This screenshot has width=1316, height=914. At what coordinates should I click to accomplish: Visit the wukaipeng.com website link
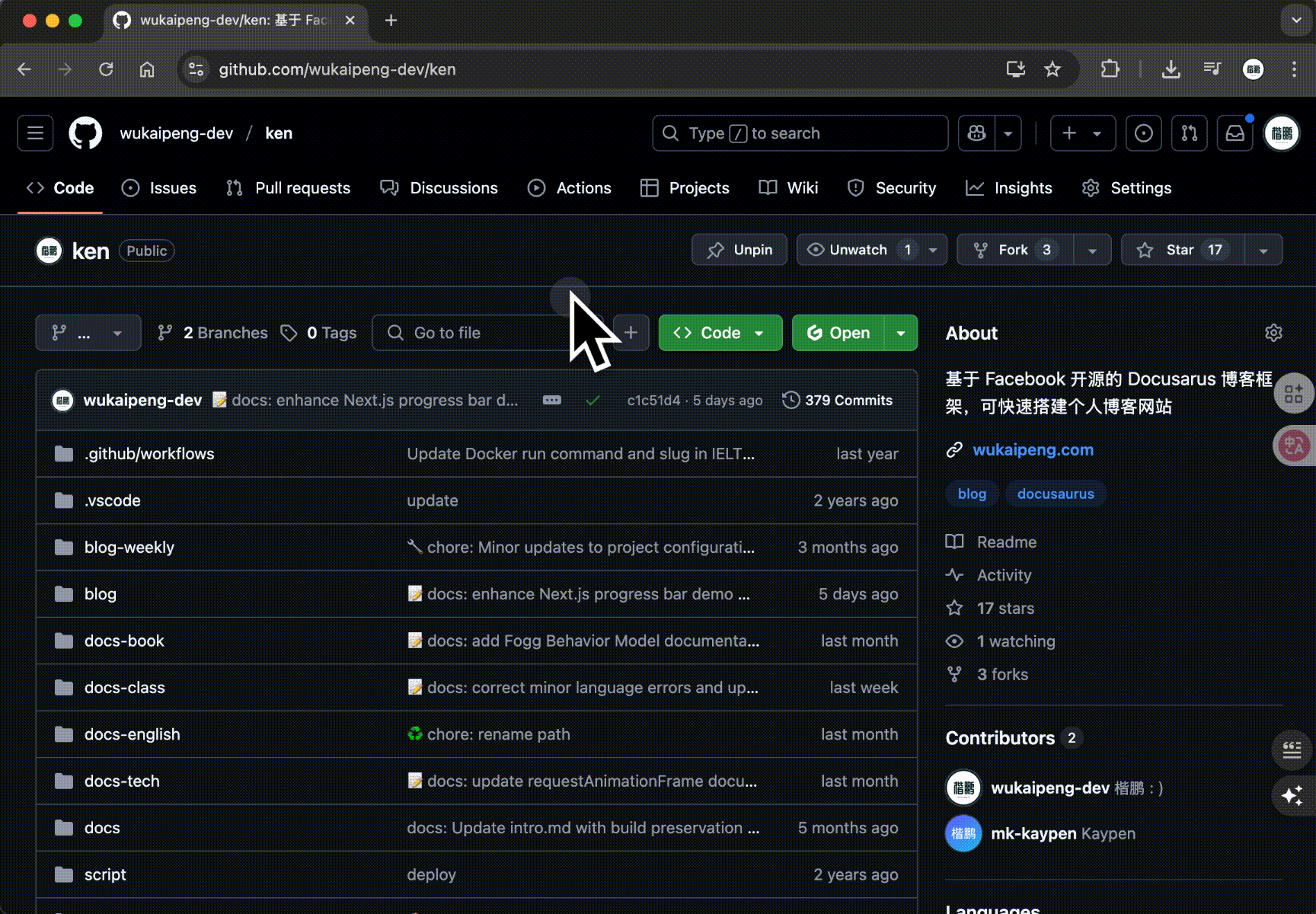[1033, 449]
